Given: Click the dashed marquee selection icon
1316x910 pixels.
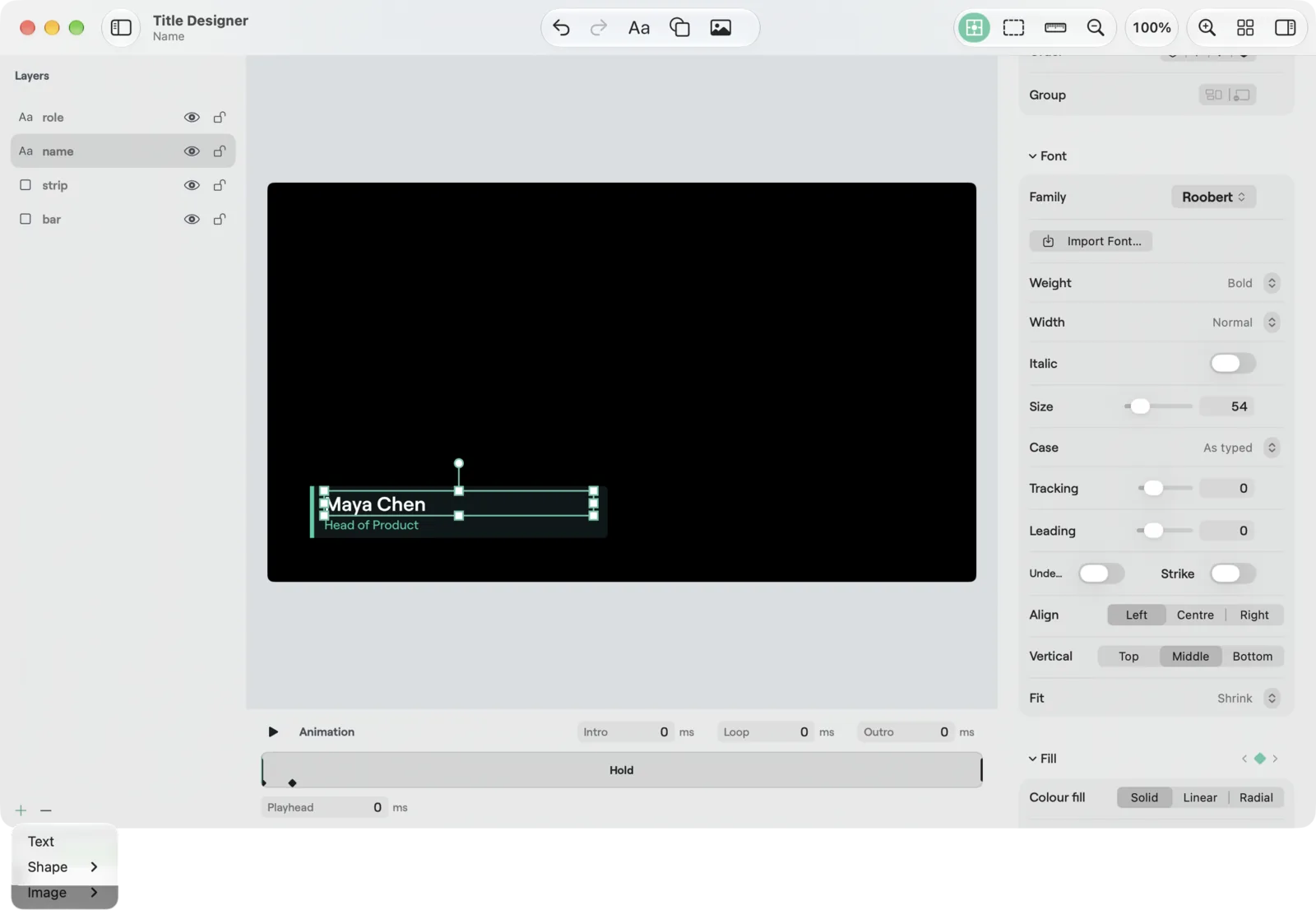Looking at the screenshot, I should (x=1014, y=28).
